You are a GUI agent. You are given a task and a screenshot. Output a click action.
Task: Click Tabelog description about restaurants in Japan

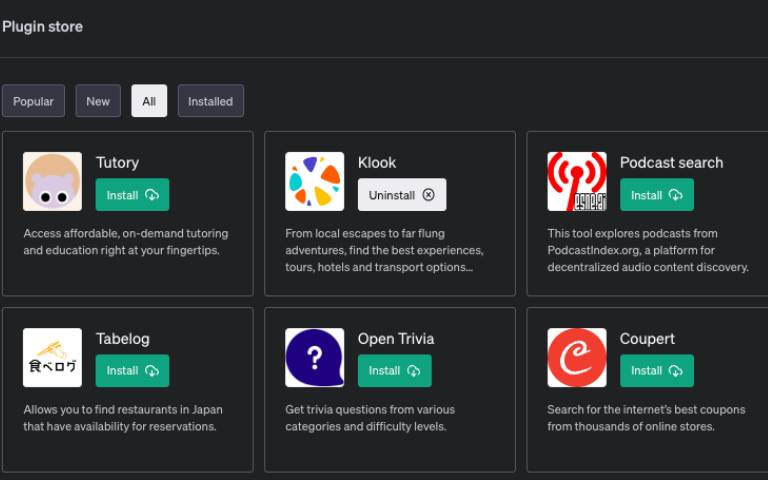coord(123,418)
